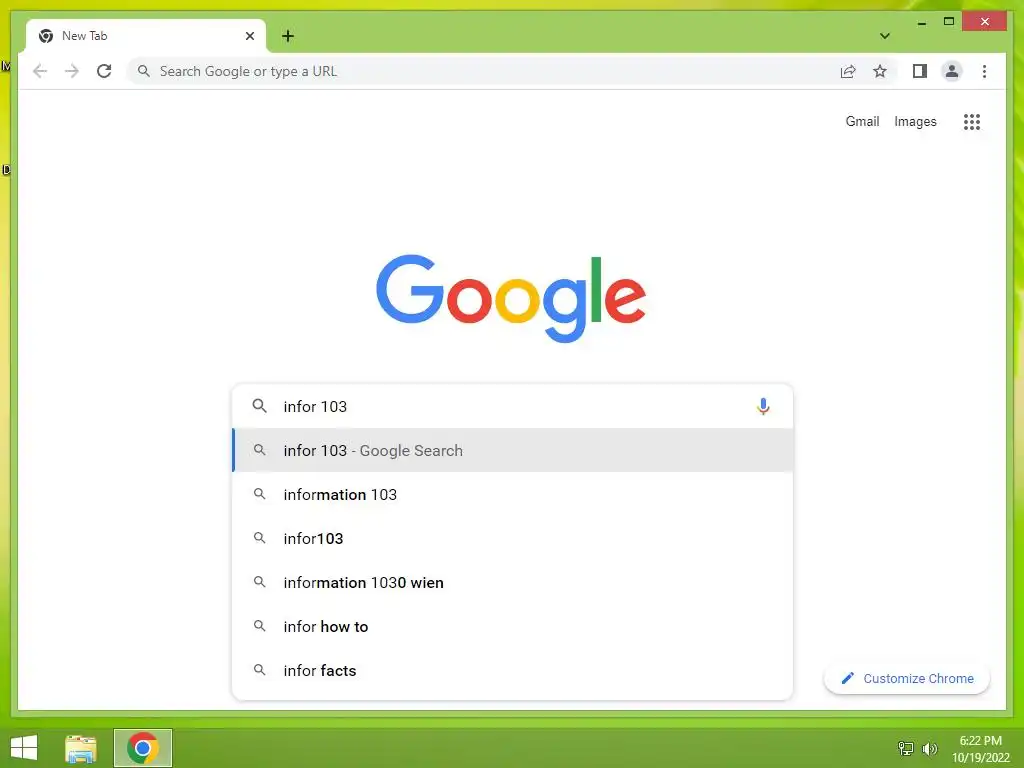This screenshot has height=768, width=1024.
Task: Open the Chrome profile avatar
Action: click(x=952, y=71)
